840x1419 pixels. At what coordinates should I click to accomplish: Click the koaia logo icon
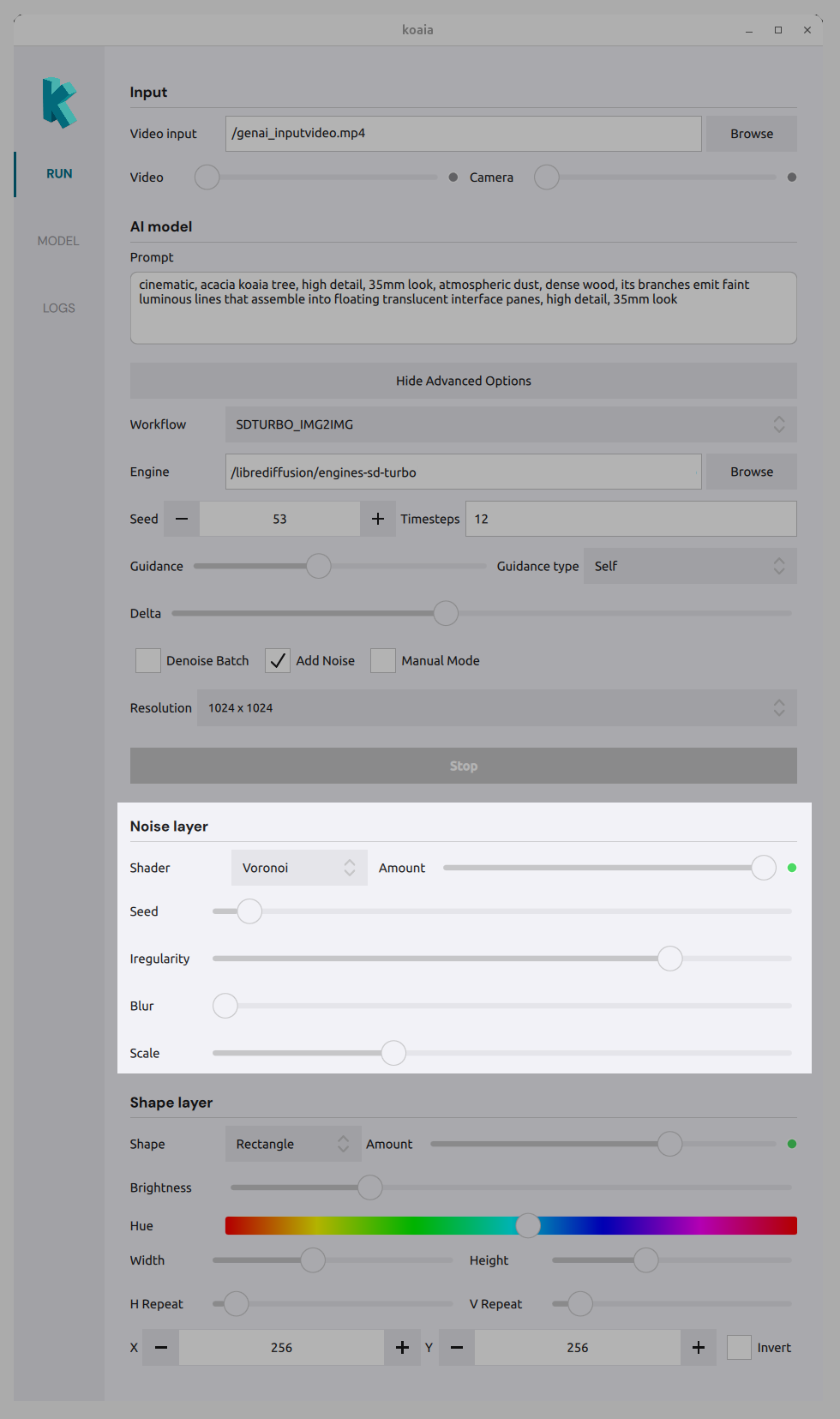pyautogui.click(x=59, y=103)
